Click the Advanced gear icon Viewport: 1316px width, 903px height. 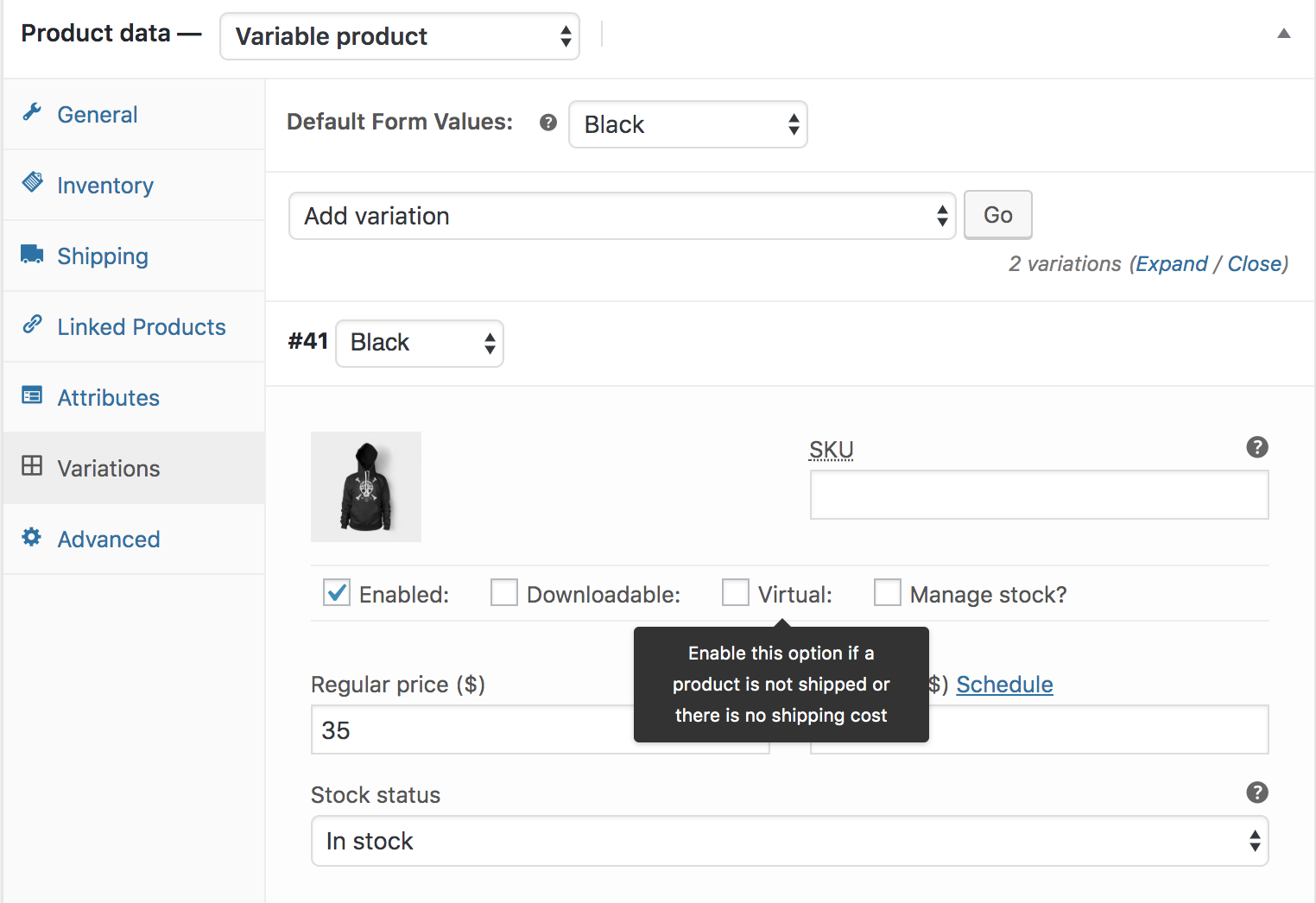point(32,537)
